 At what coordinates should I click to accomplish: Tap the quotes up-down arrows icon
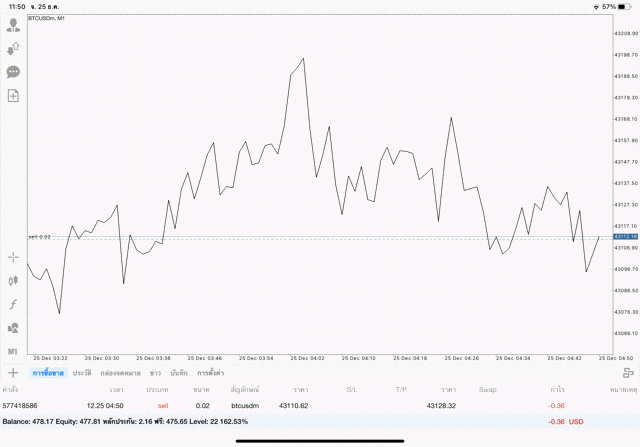click(13, 48)
